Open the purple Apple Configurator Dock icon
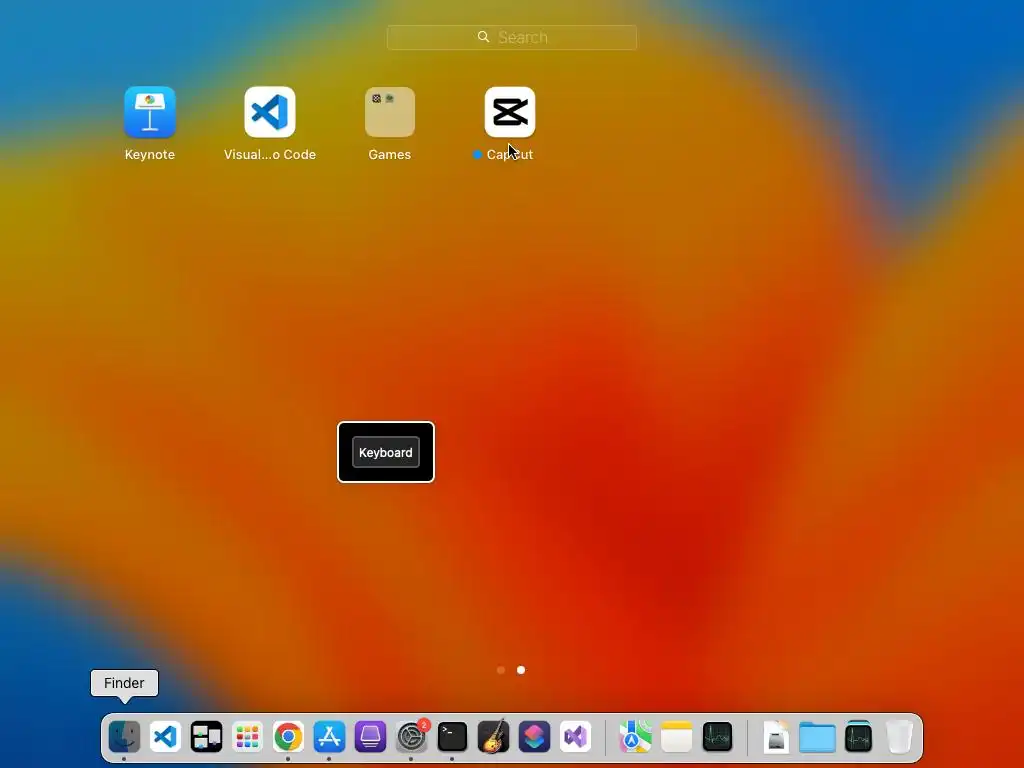This screenshot has width=1024, height=768. pos(370,737)
